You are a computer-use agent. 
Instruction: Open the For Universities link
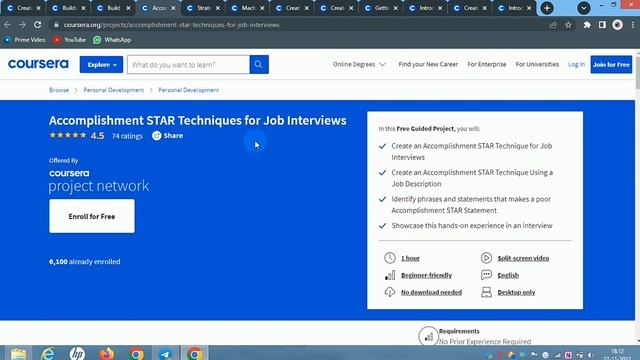pyautogui.click(x=537, y=64)
